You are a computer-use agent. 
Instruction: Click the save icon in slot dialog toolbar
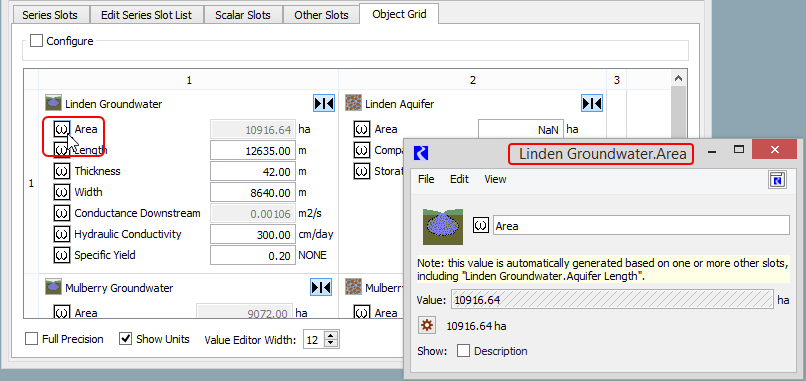777,179
